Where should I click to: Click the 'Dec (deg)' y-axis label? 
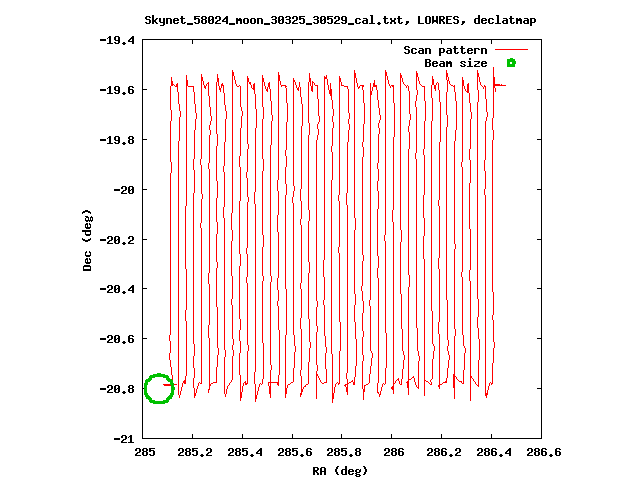tap(87, 240)
